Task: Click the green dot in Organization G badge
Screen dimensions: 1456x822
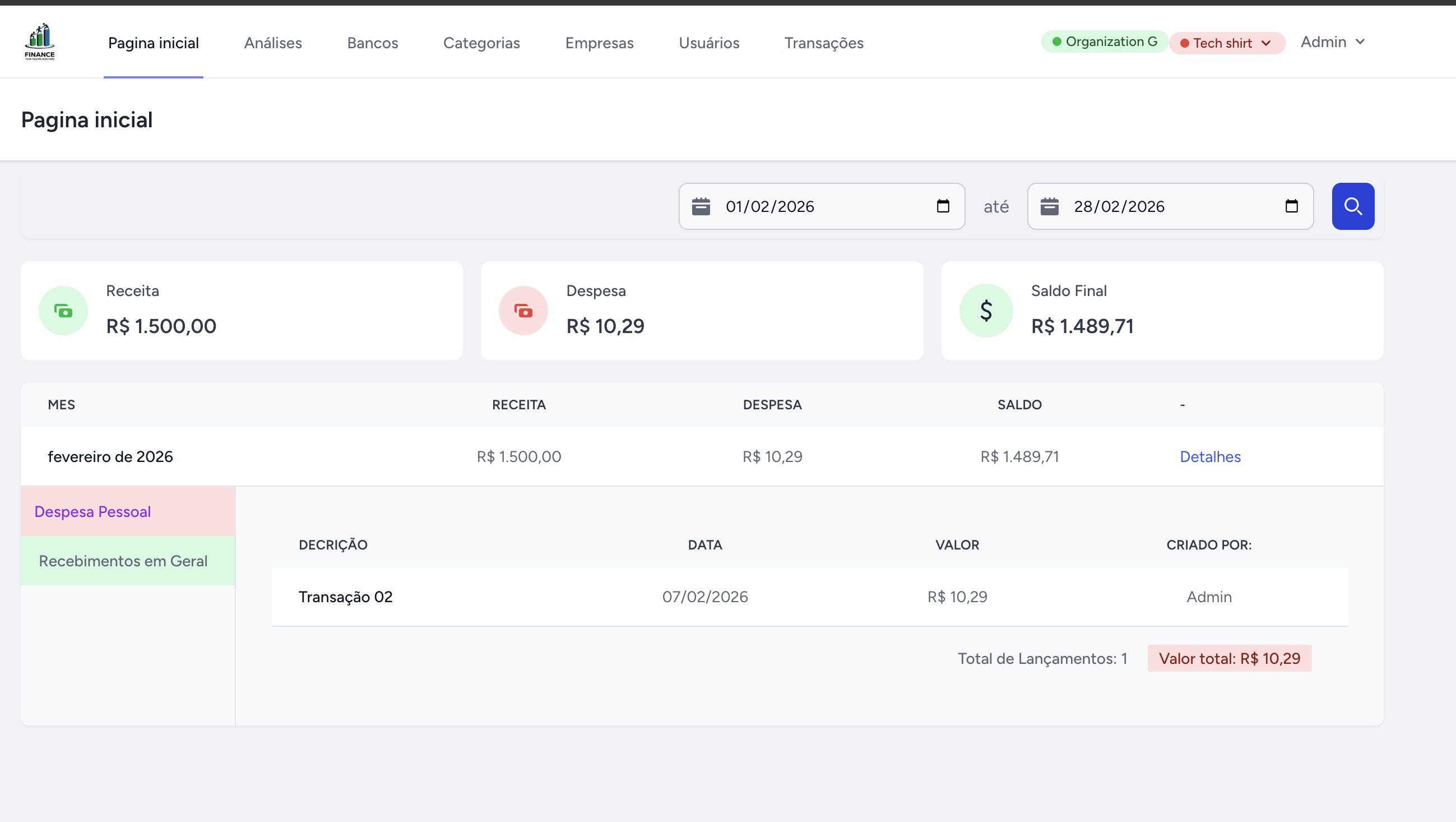Action: tap(1056, 41)
